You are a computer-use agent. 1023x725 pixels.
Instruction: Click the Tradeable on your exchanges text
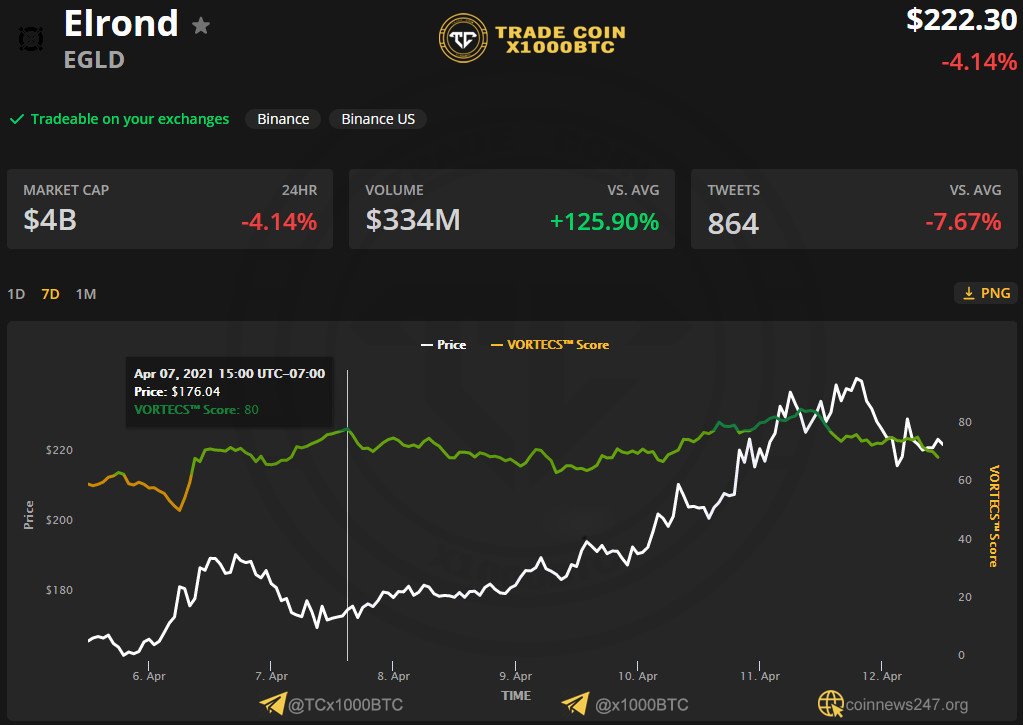click(130, 119)
